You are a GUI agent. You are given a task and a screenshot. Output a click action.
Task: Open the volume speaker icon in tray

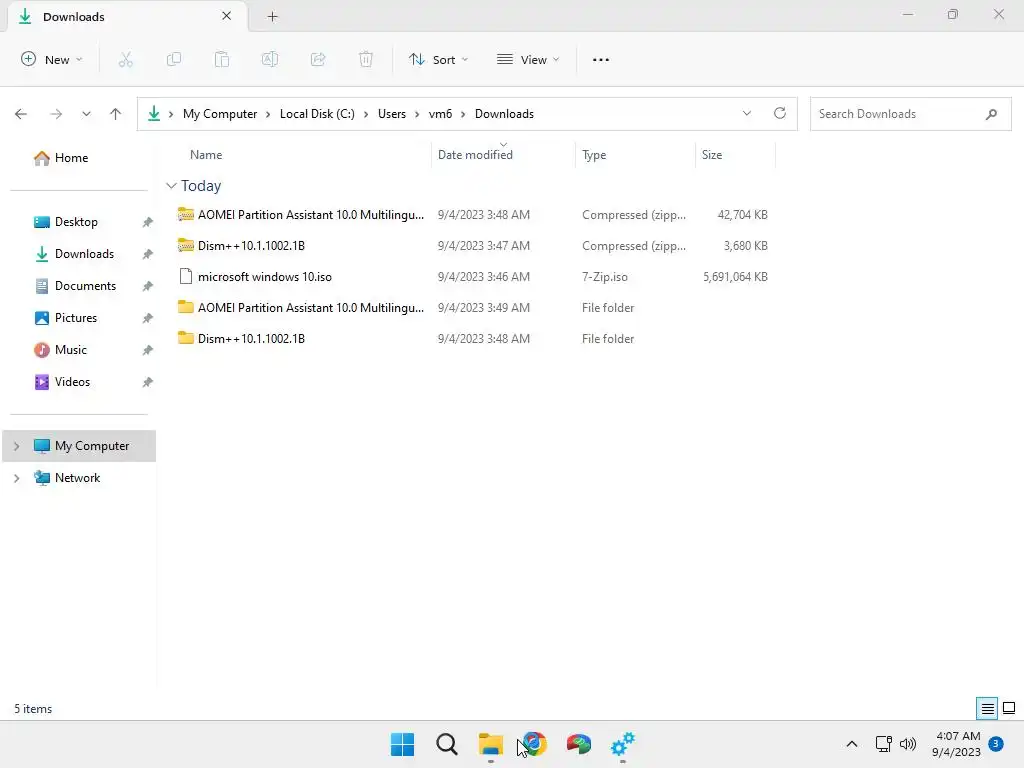pyautogui.click(x=908, y=744)
